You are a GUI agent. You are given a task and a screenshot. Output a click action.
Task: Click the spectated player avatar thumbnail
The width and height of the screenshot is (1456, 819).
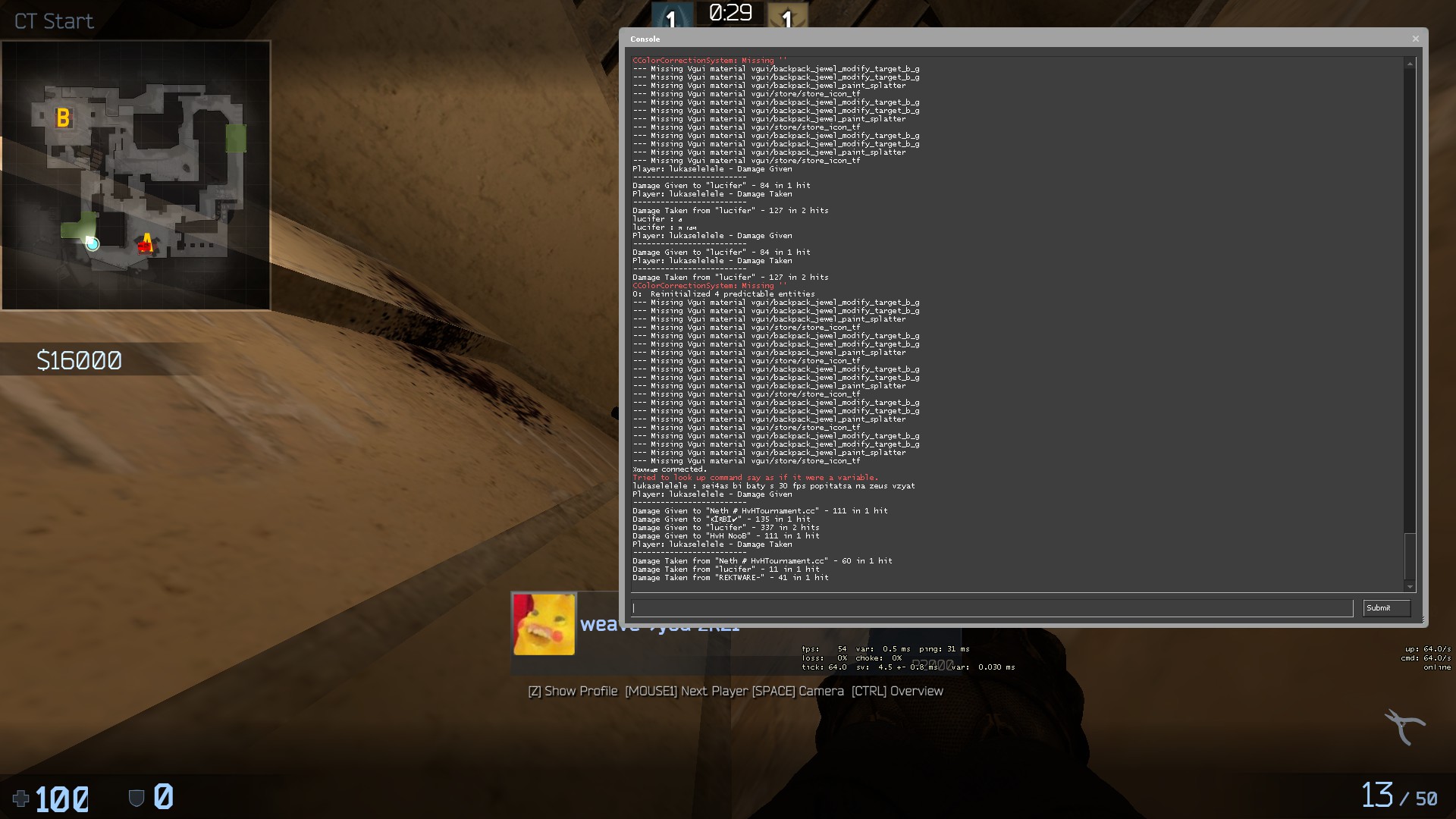(x=544, y=624)
